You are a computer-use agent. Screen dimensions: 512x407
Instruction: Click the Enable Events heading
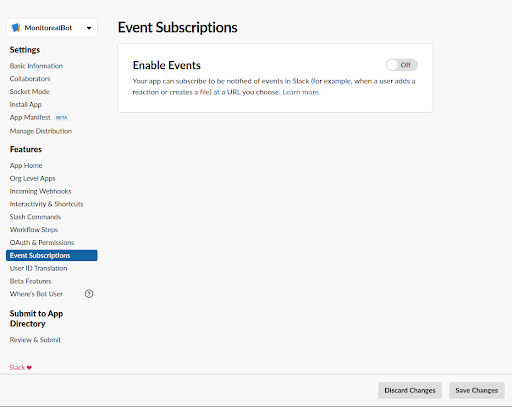(x=167, y=65)
